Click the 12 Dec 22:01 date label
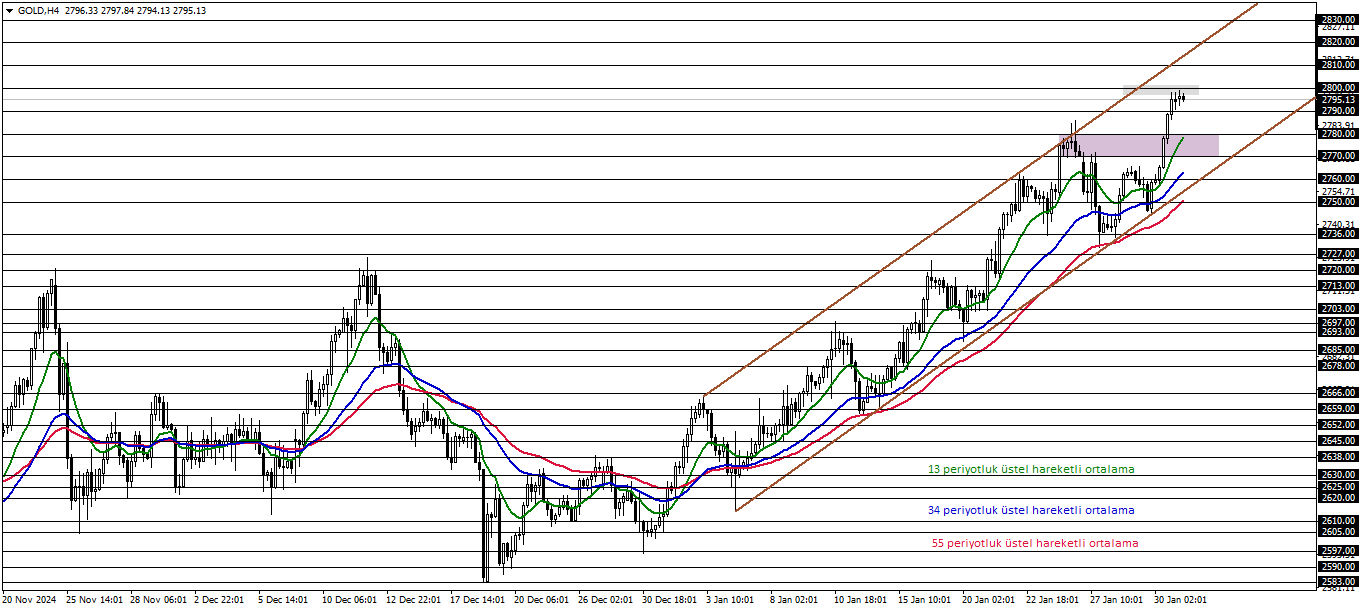Image resolution: width=1362 pixels, height=611 pixels. pyautogui.click(x=415, y=600)
